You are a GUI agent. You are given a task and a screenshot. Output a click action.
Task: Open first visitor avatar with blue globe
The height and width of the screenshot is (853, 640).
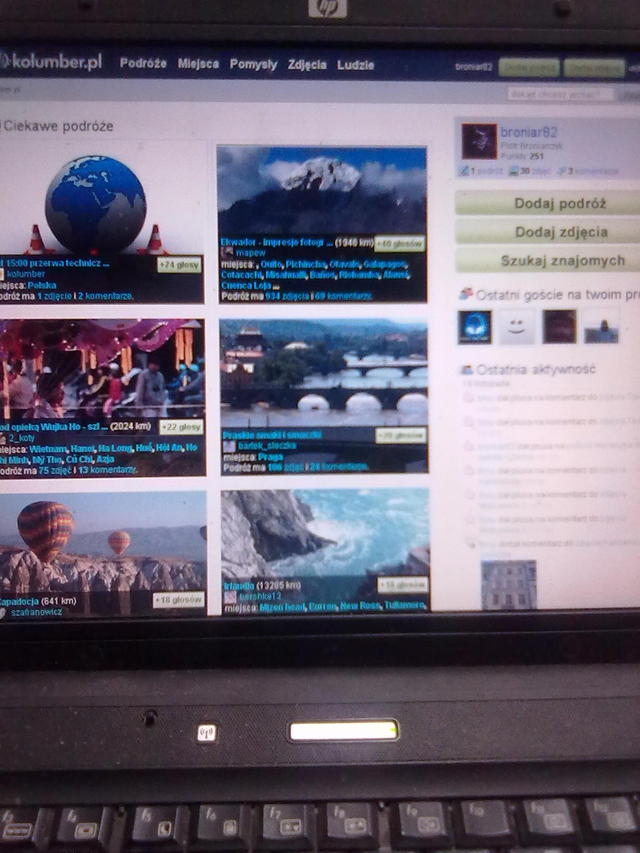pyautogui.click(x=474, y=326)
